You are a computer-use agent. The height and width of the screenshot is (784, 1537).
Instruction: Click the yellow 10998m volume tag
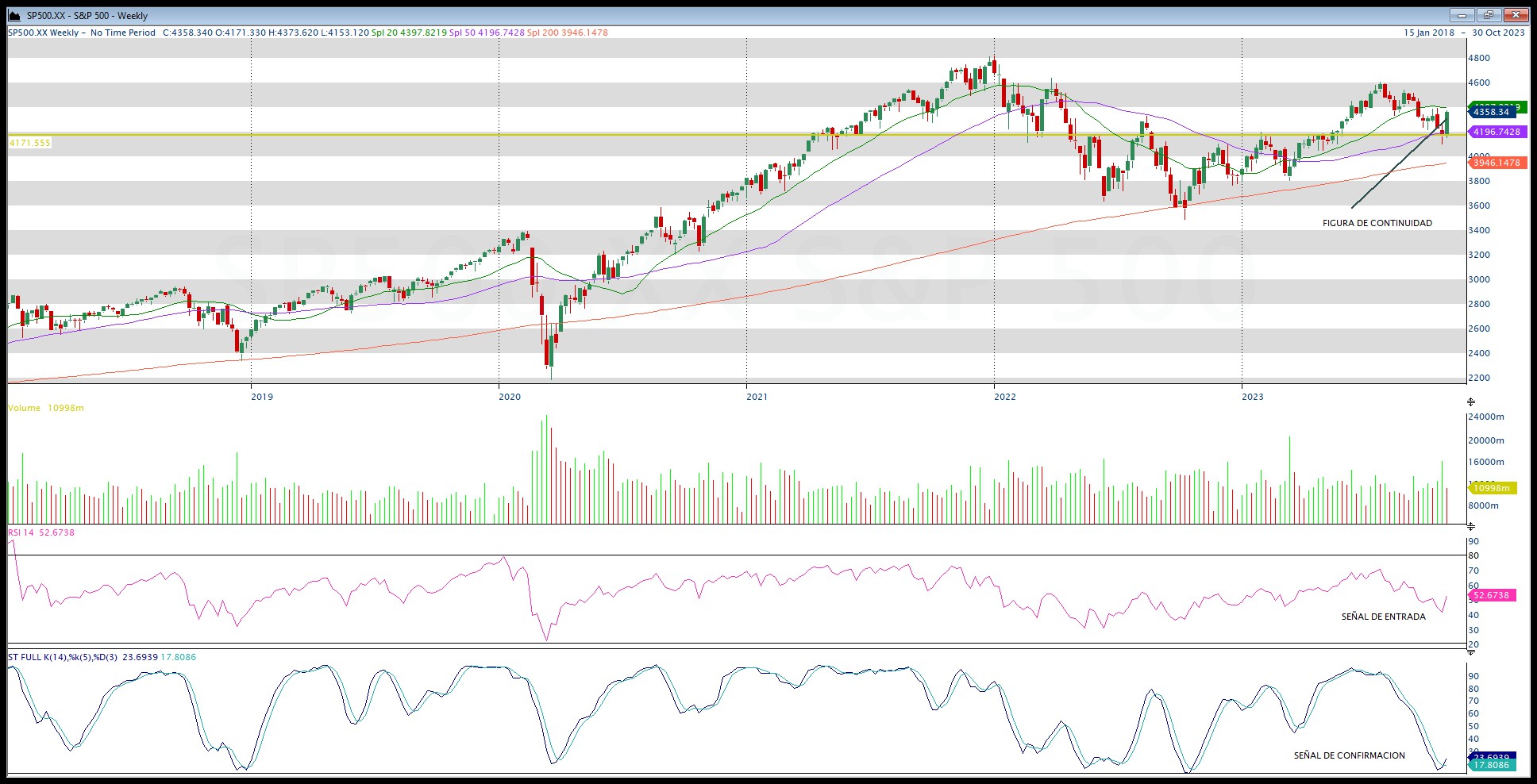click(x=1493, y=489)
